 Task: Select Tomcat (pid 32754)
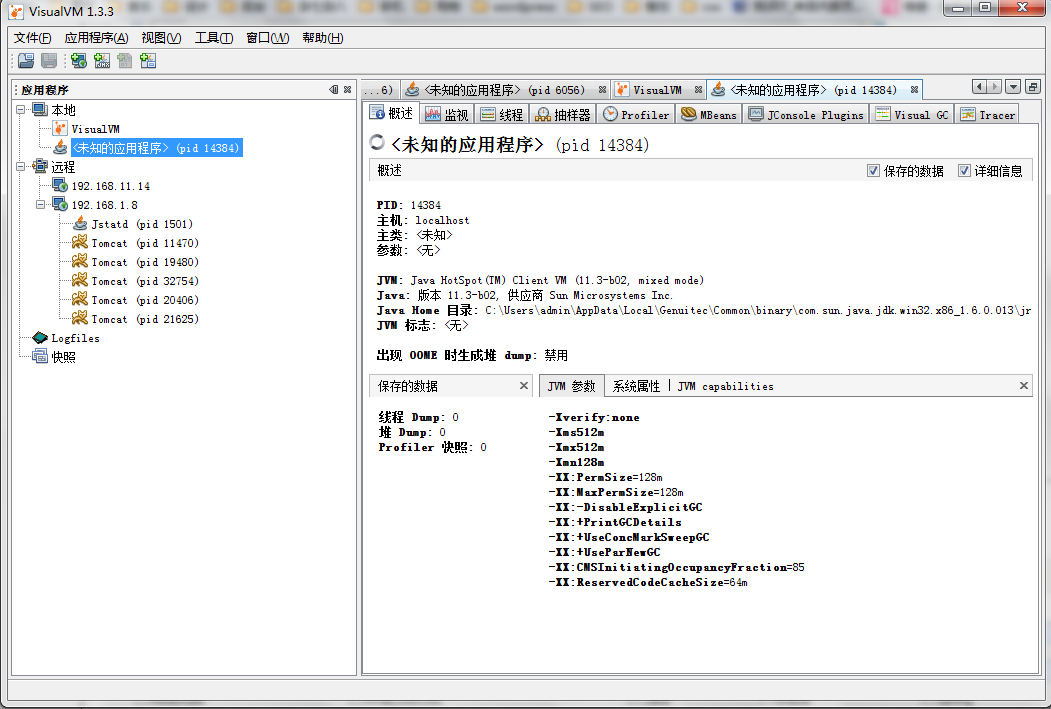point(145,281)
